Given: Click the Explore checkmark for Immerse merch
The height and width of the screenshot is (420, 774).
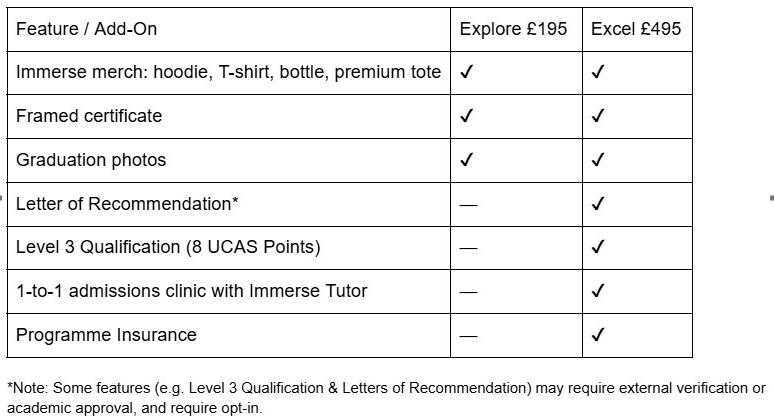Looking at the screenshot, I should pyautogui.click(x=466, y=73).
